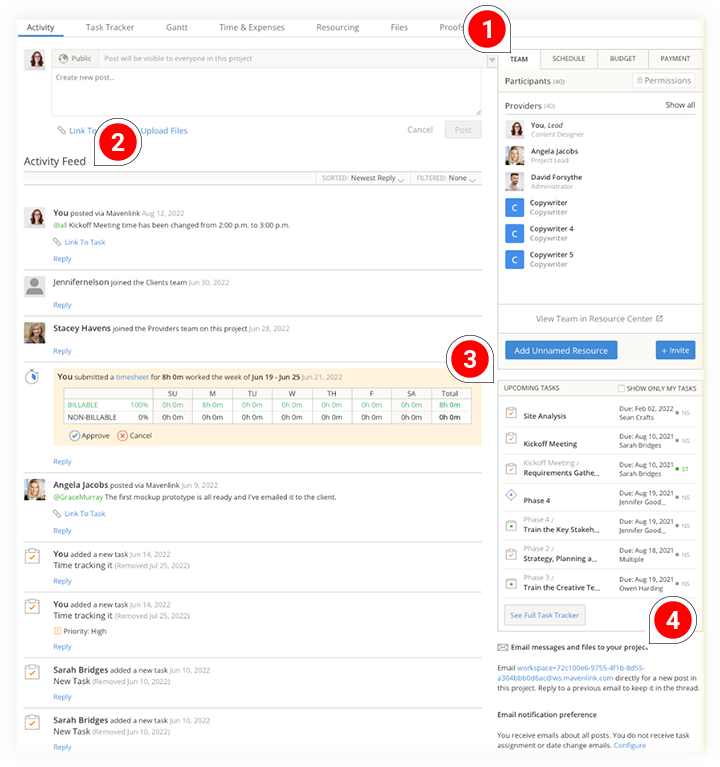Open the Budget tab in side panel
The width and height of the screenshot is (720, 767).
pos(621,59)
